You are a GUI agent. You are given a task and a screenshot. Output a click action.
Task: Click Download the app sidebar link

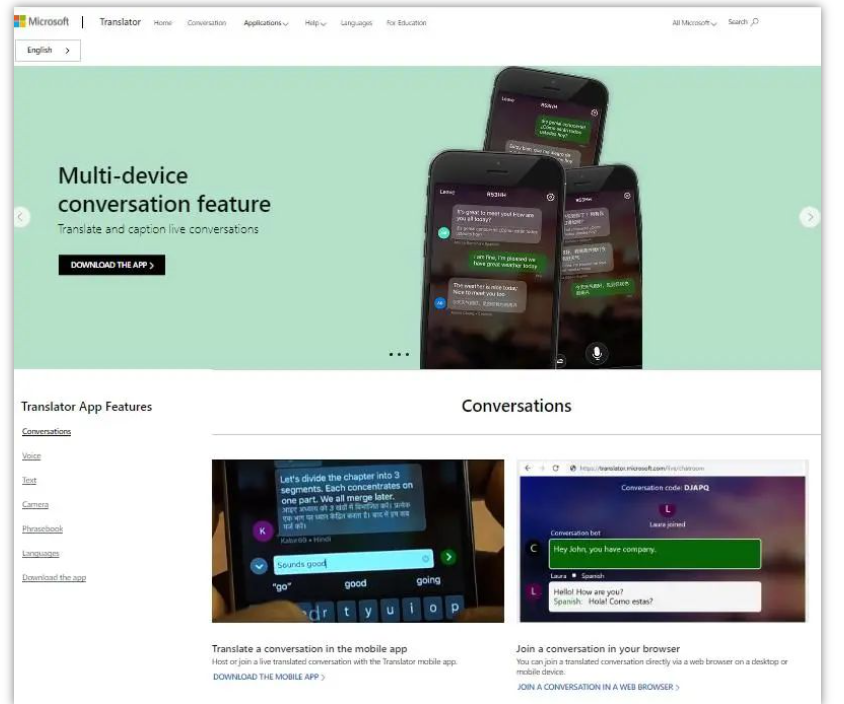pos(54,578)
